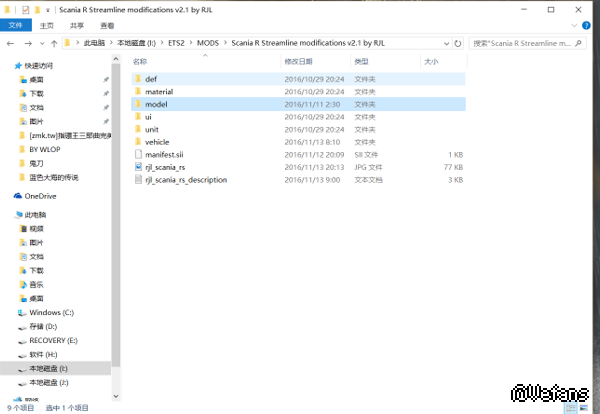Click the forward navigation arrow
This screenshot has height=414, width=600.
[28, 44]
